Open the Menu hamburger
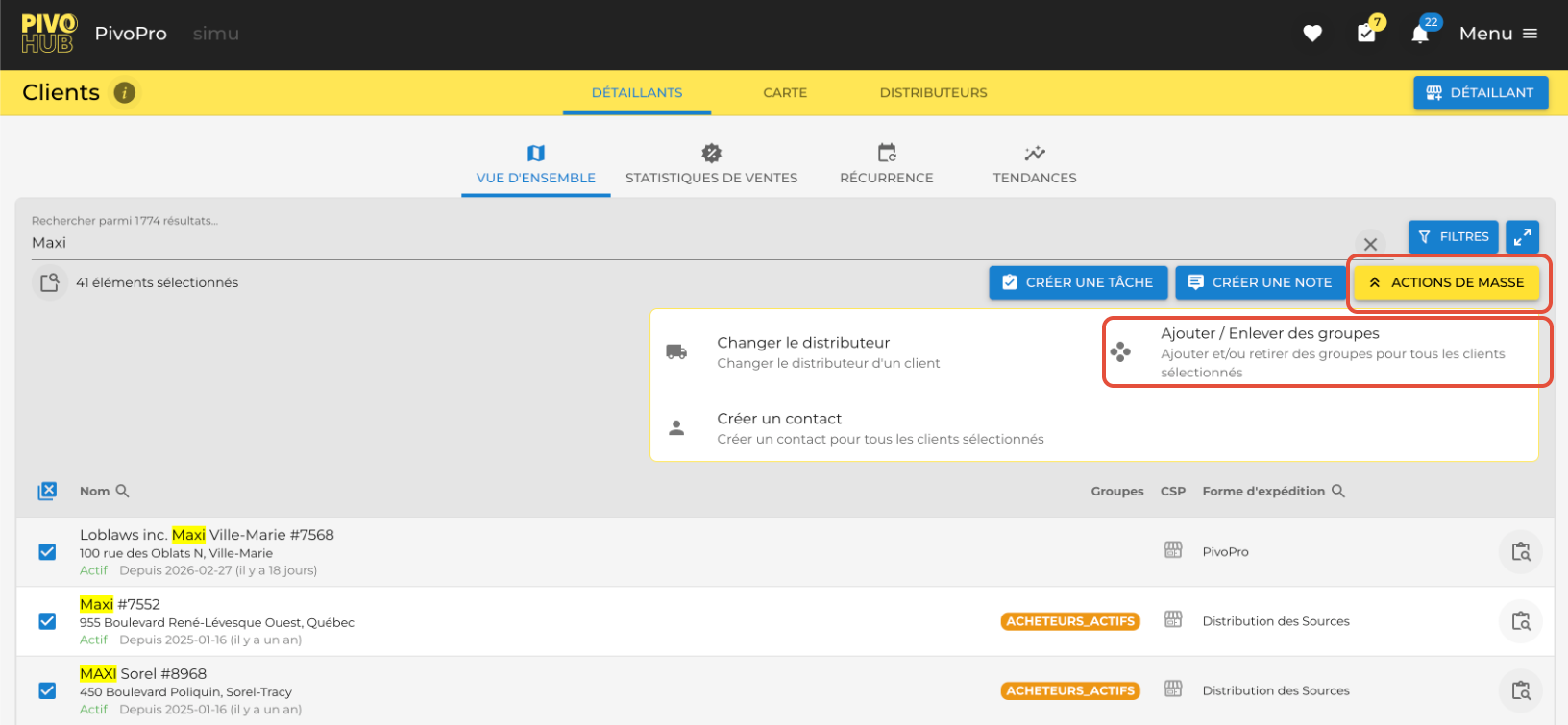 click(x=1499, y=34)
